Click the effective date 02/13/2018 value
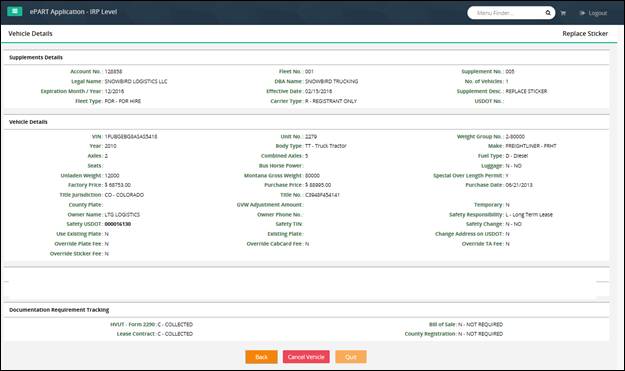This screenshot has height=371, width=625. click(x=318, y=91)
